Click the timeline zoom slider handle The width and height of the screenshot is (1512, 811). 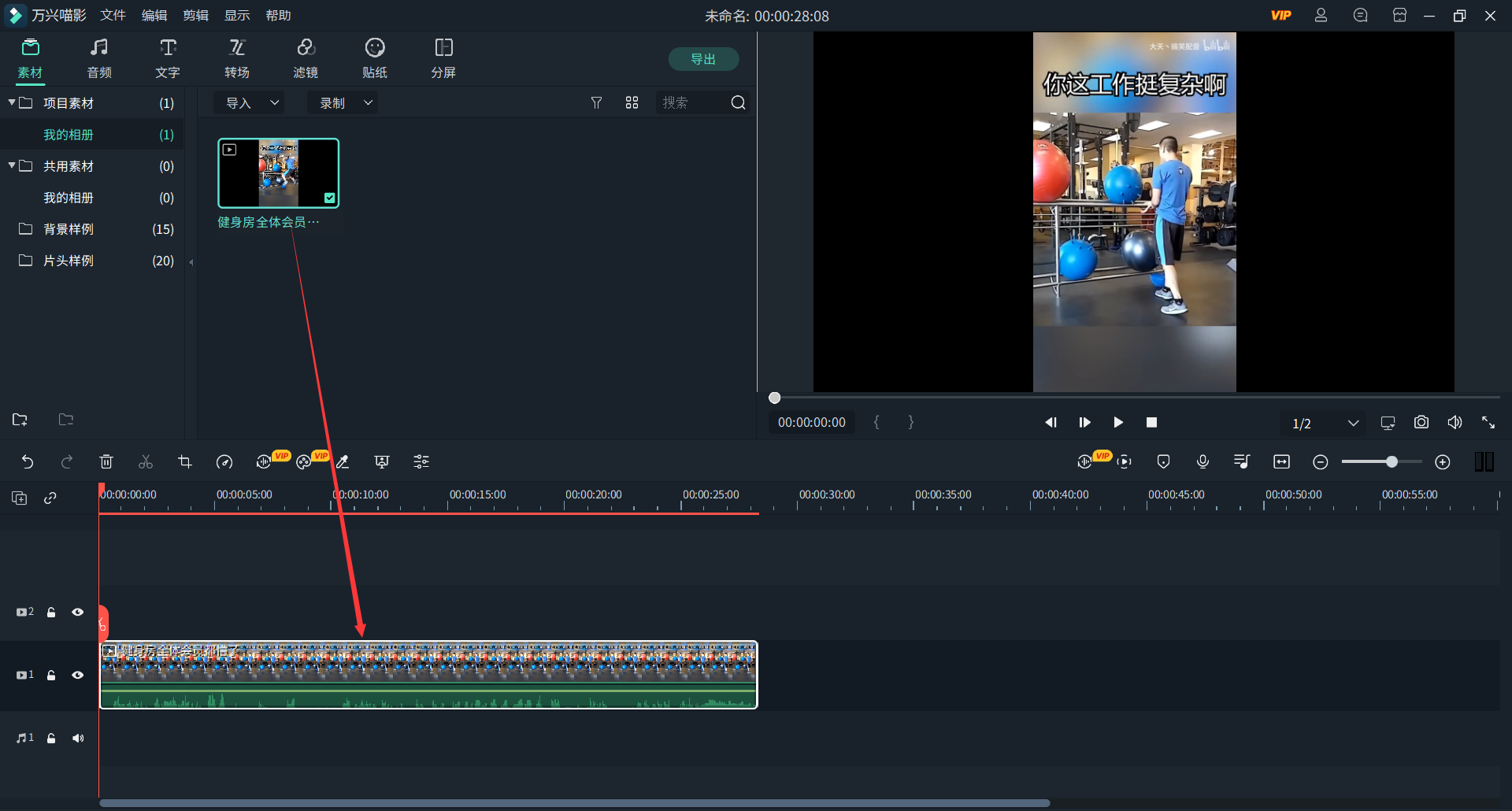pyautogui.click(x=1392, y=462)
